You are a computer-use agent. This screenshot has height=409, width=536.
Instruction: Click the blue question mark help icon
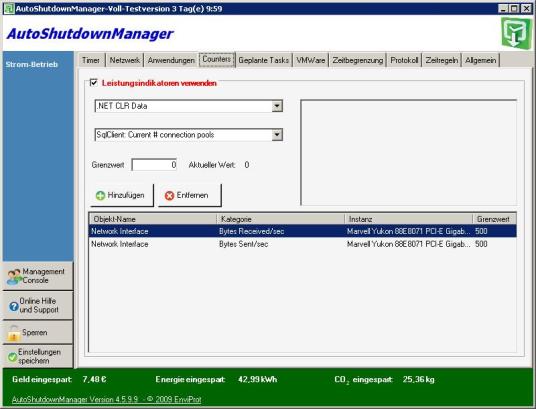point(14,306)
